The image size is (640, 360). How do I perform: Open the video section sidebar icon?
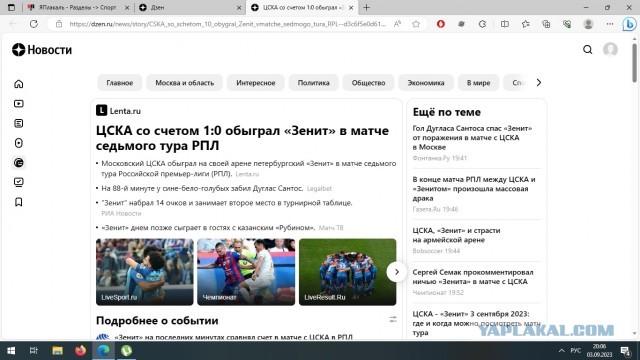point(19,104)
